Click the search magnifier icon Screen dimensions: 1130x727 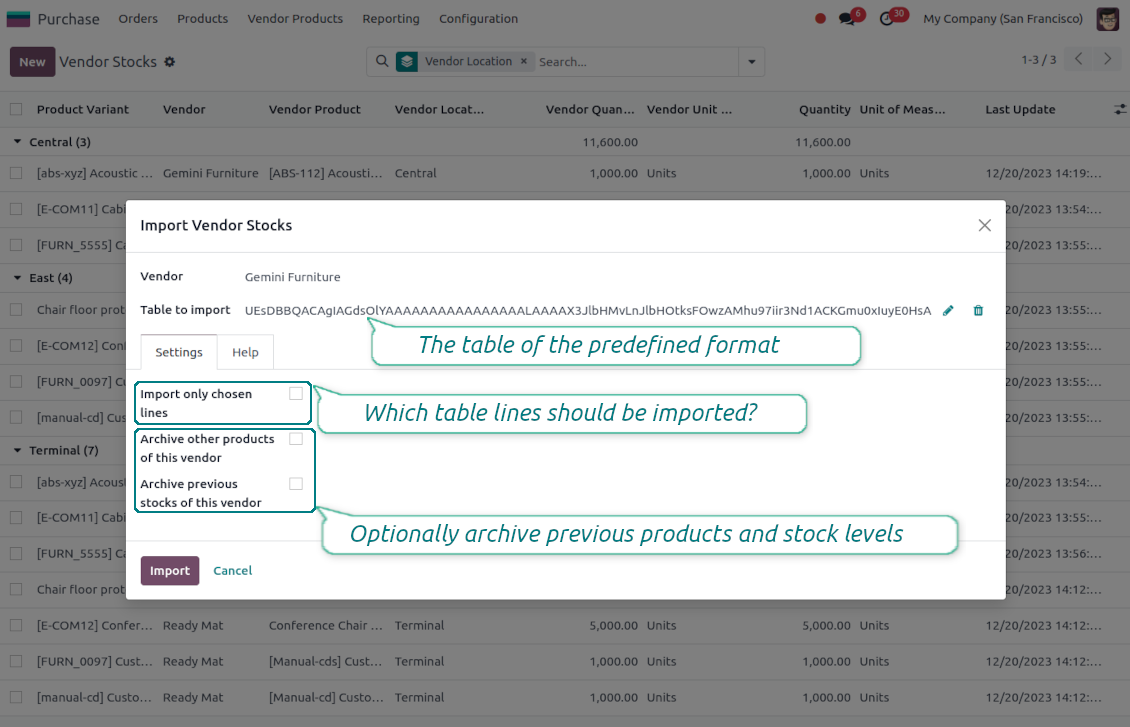382,61
